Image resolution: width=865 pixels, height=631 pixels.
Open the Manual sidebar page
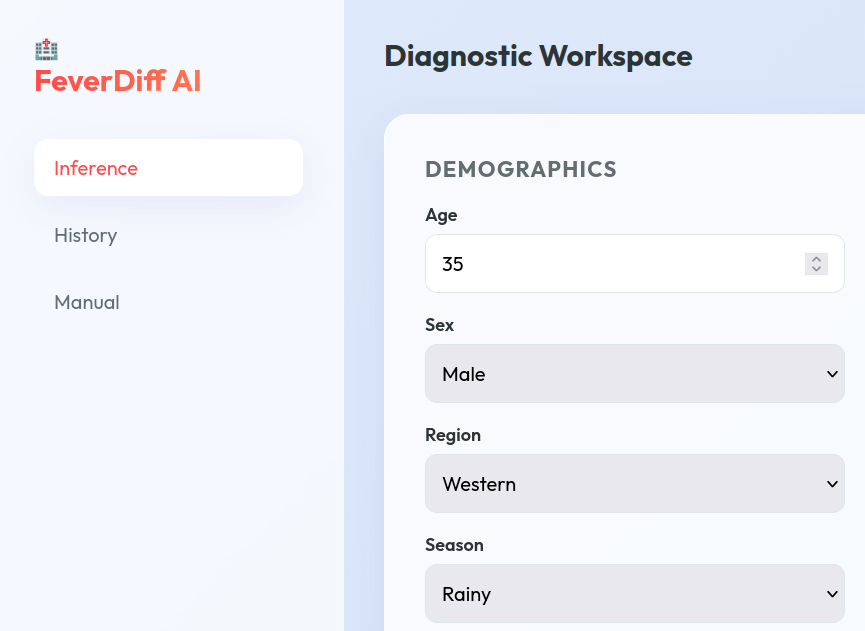(87, 302)
